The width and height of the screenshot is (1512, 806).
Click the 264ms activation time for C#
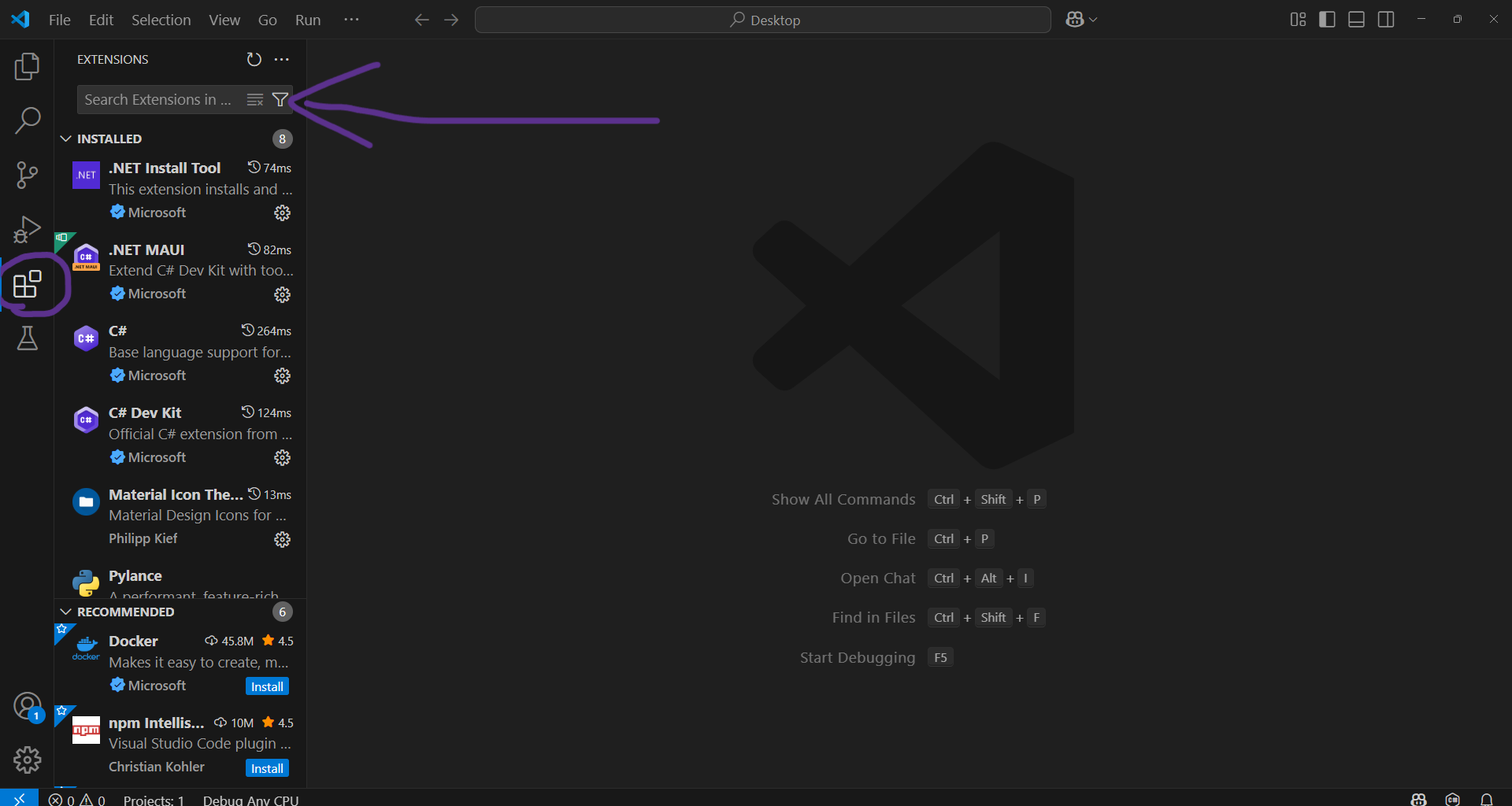click(x=266, y=331)
